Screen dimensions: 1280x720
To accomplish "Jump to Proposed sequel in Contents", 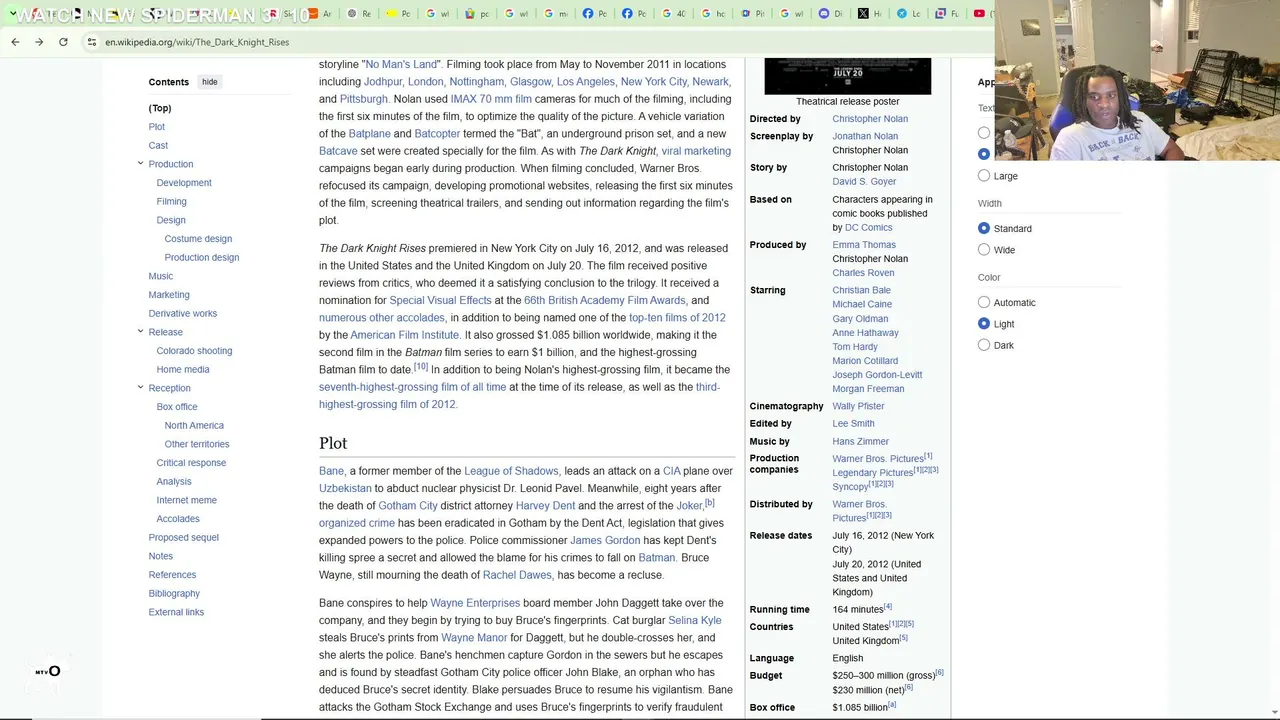I will 184,538.
